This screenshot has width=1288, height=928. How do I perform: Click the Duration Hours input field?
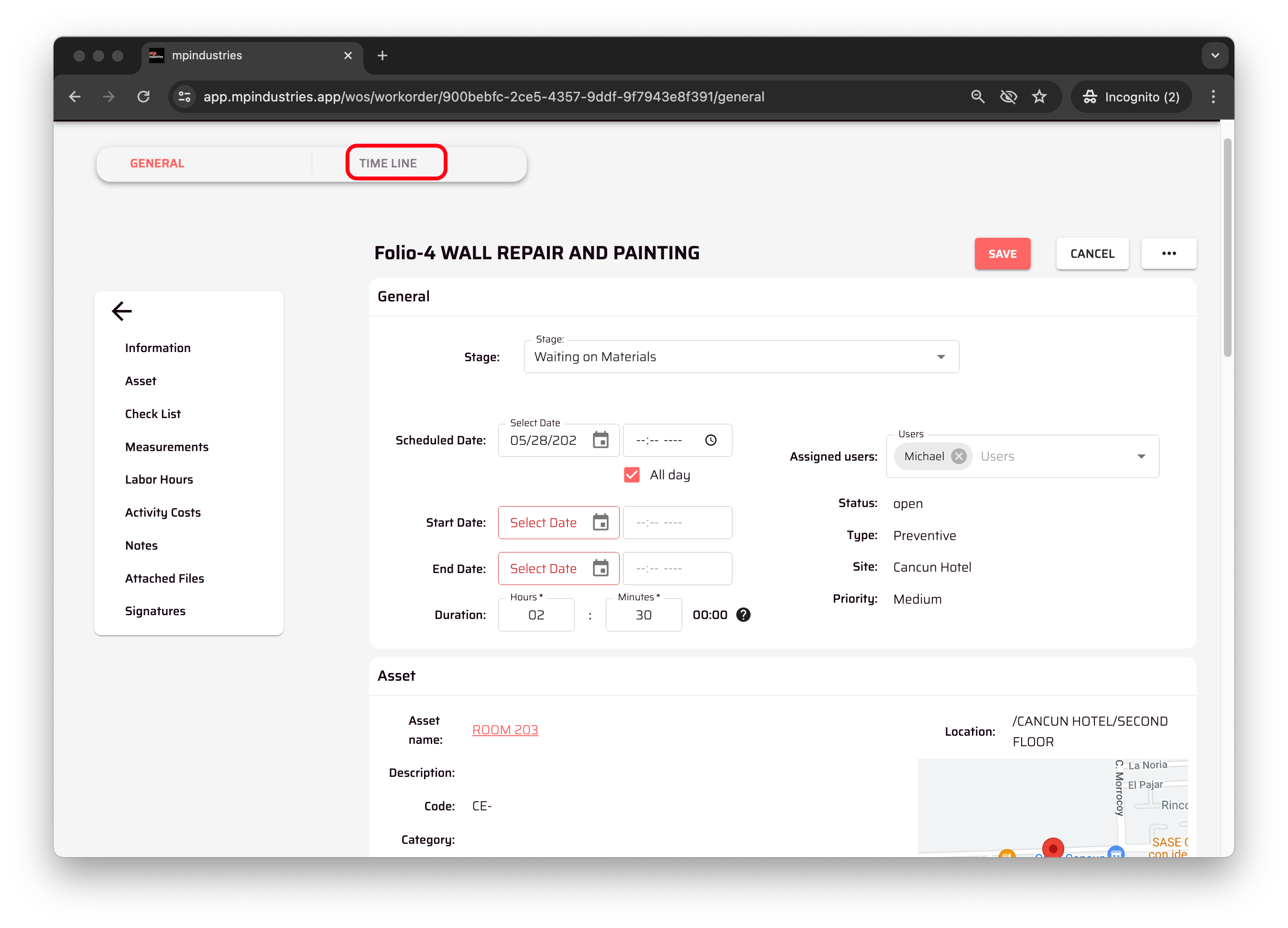coord(535,615)
